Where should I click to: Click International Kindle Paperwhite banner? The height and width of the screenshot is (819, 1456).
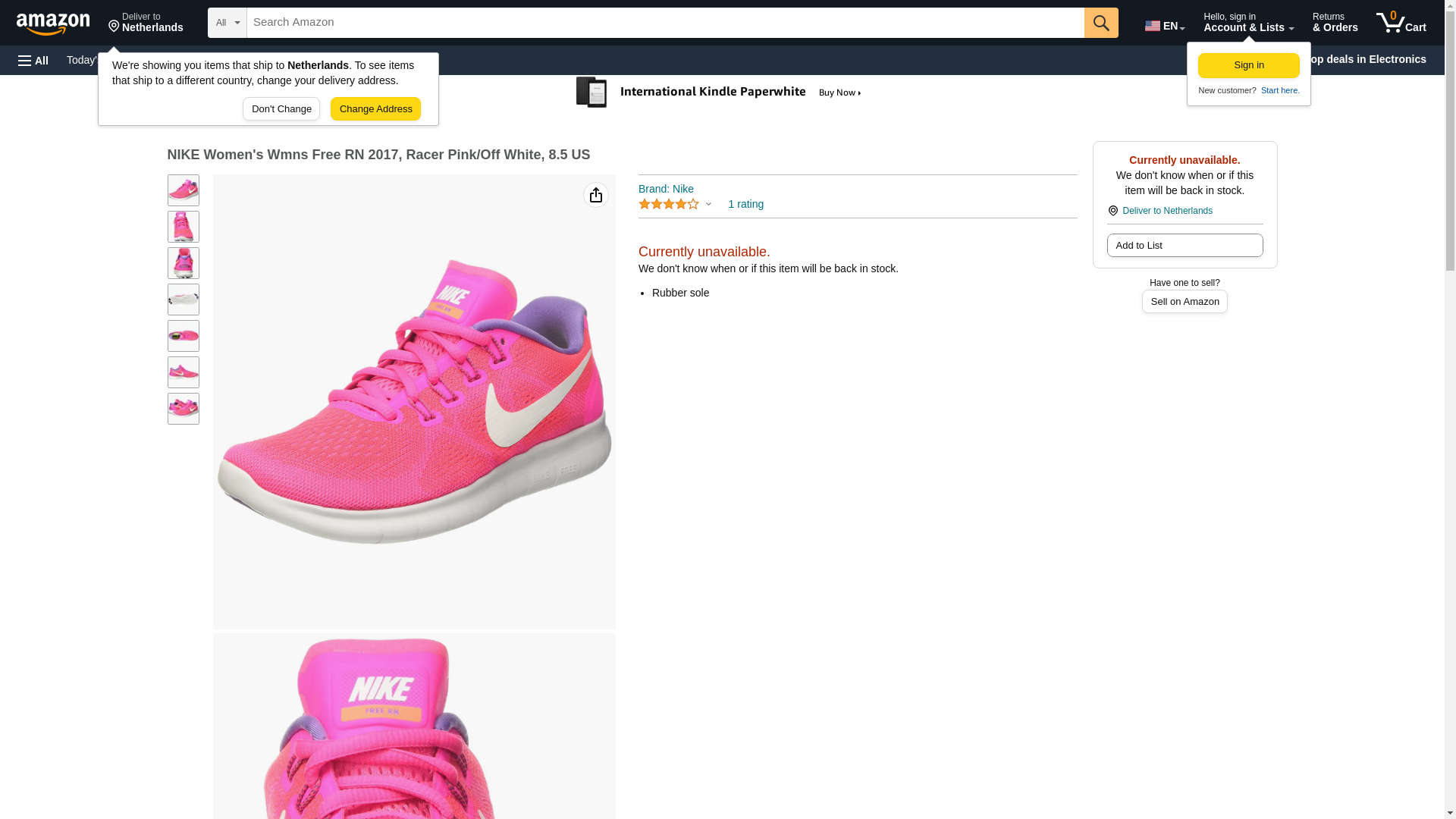point(719,93)
